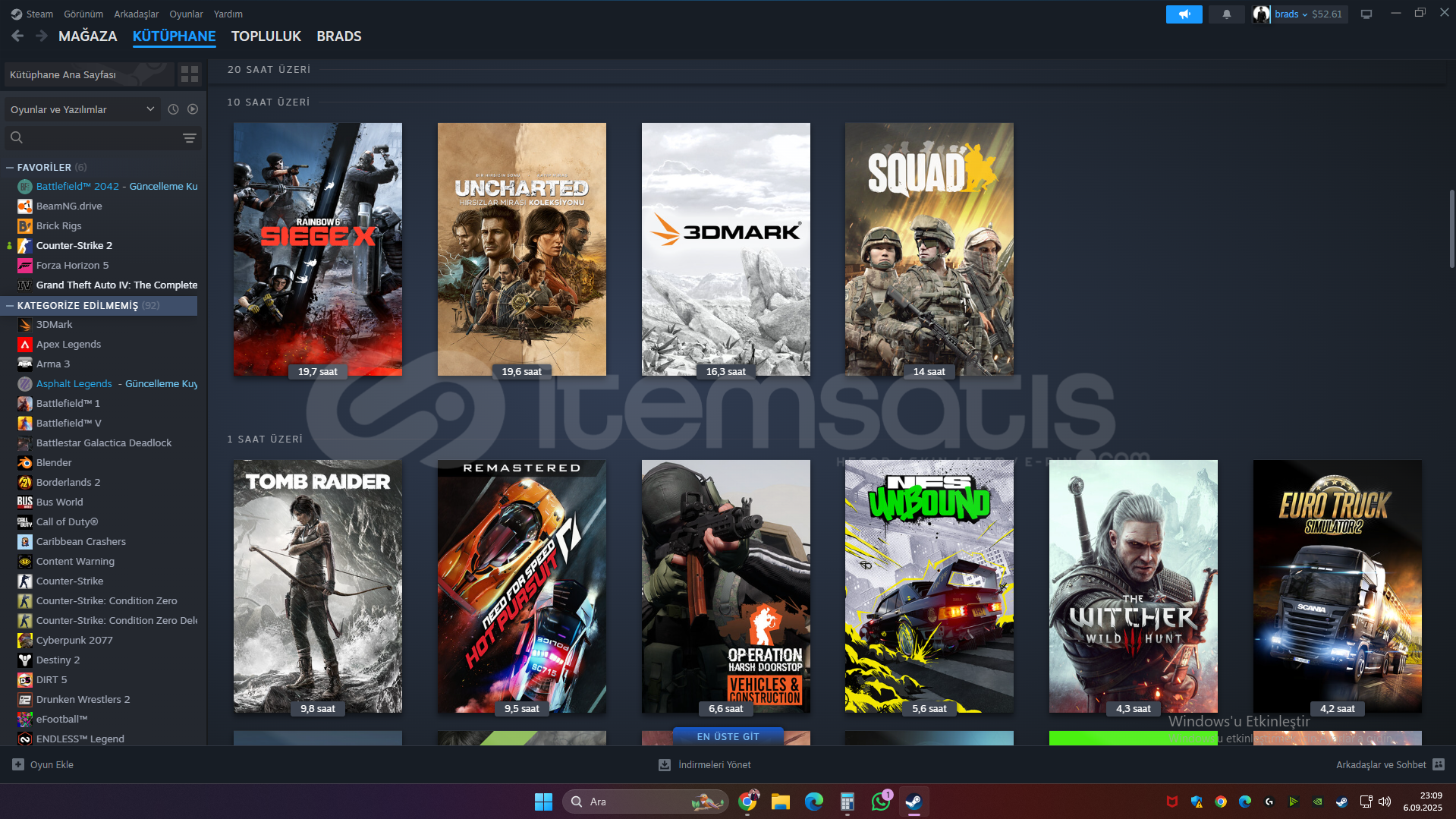Viewport: 1456px width, 819px height.
Task: Click the back navigation arrow
Action: [x=17, y=36]
